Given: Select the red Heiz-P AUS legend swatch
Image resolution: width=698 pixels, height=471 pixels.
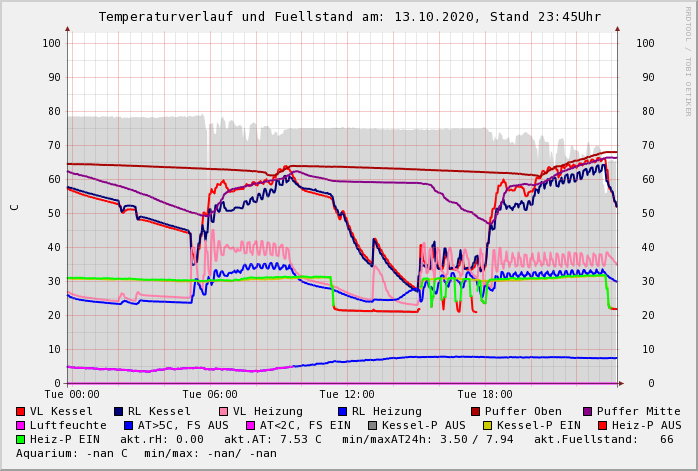Looking at the screenshot, I should tap(602, 425).
